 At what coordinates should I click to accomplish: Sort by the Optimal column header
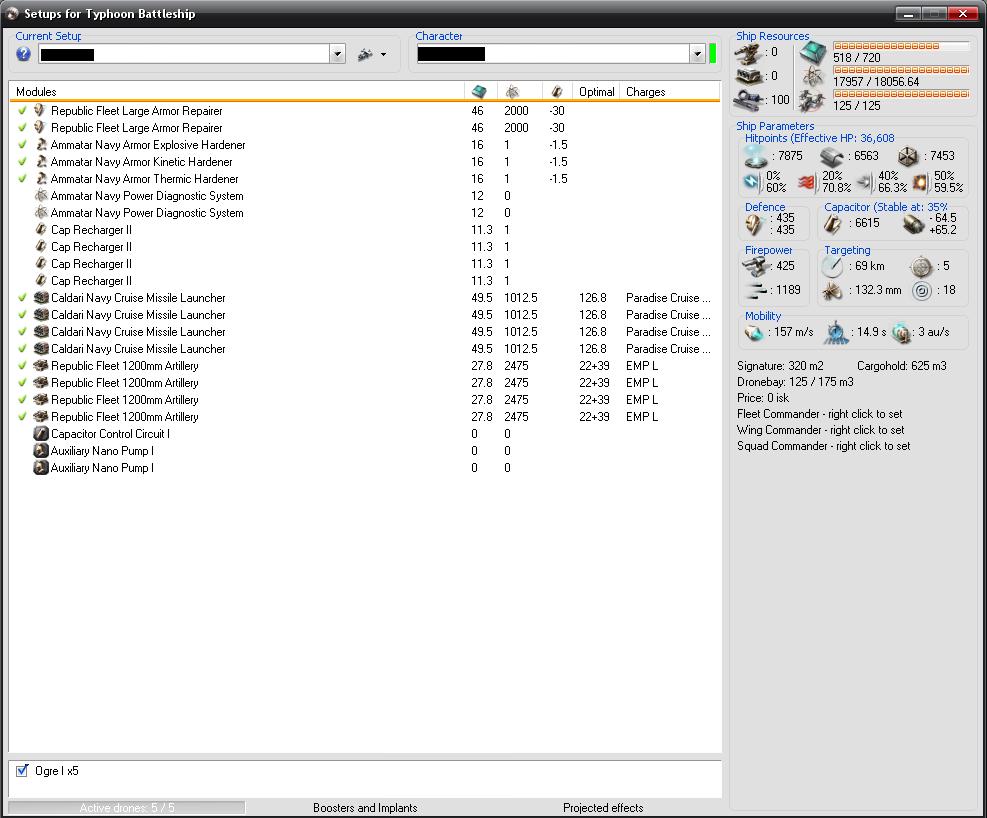pos(596,92)
